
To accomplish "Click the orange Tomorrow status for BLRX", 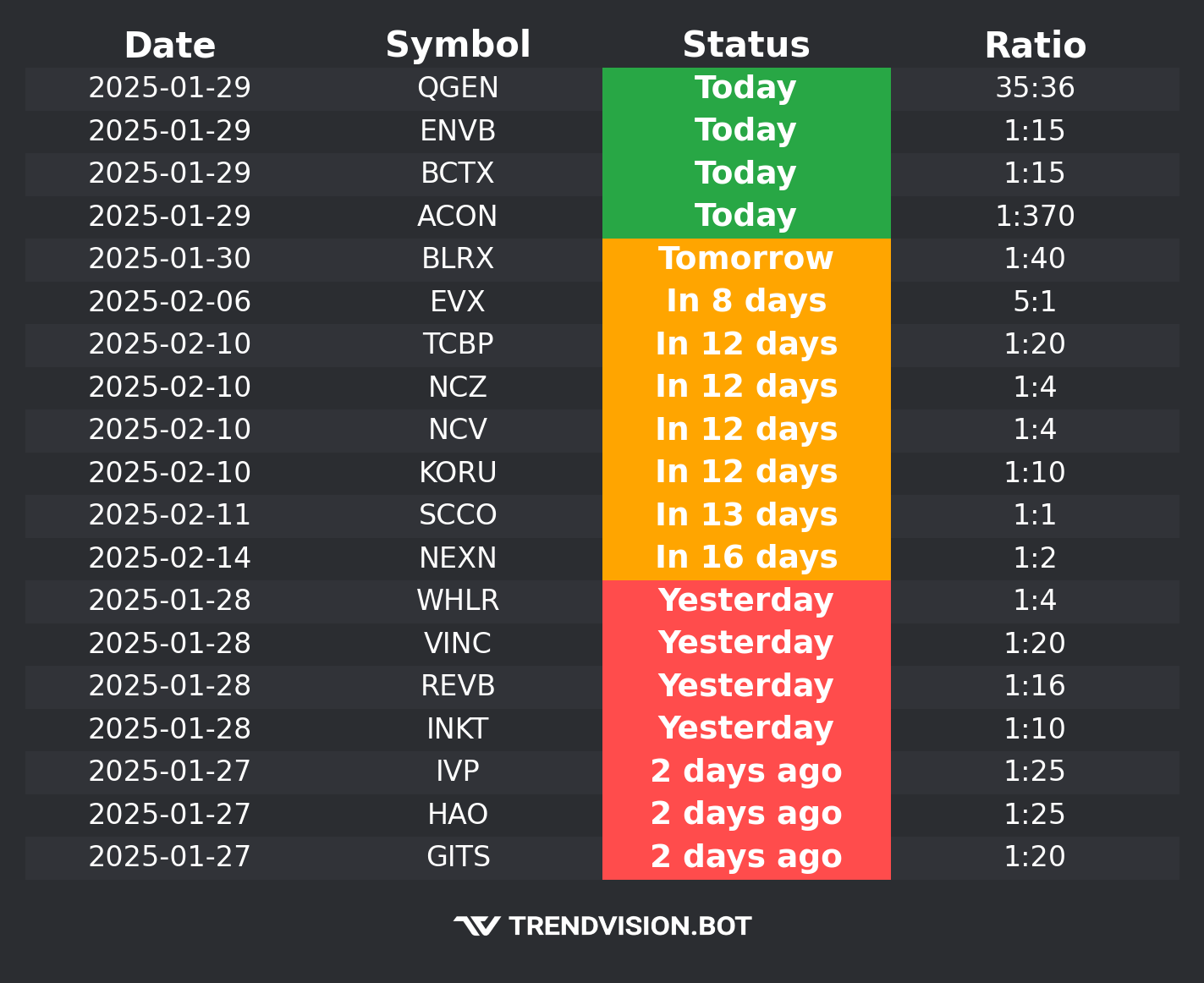I will pos(745,259).
